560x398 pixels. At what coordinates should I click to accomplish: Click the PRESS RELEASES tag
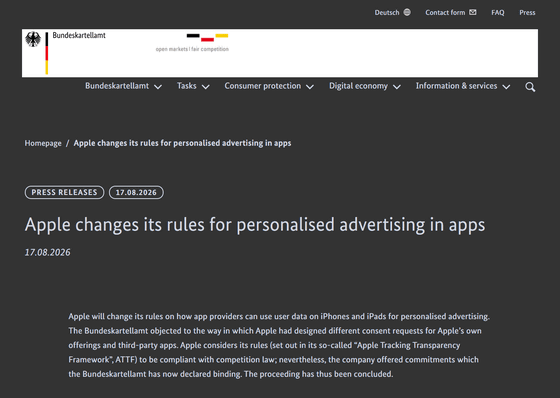pyautogui.click(x=64, y=192)
